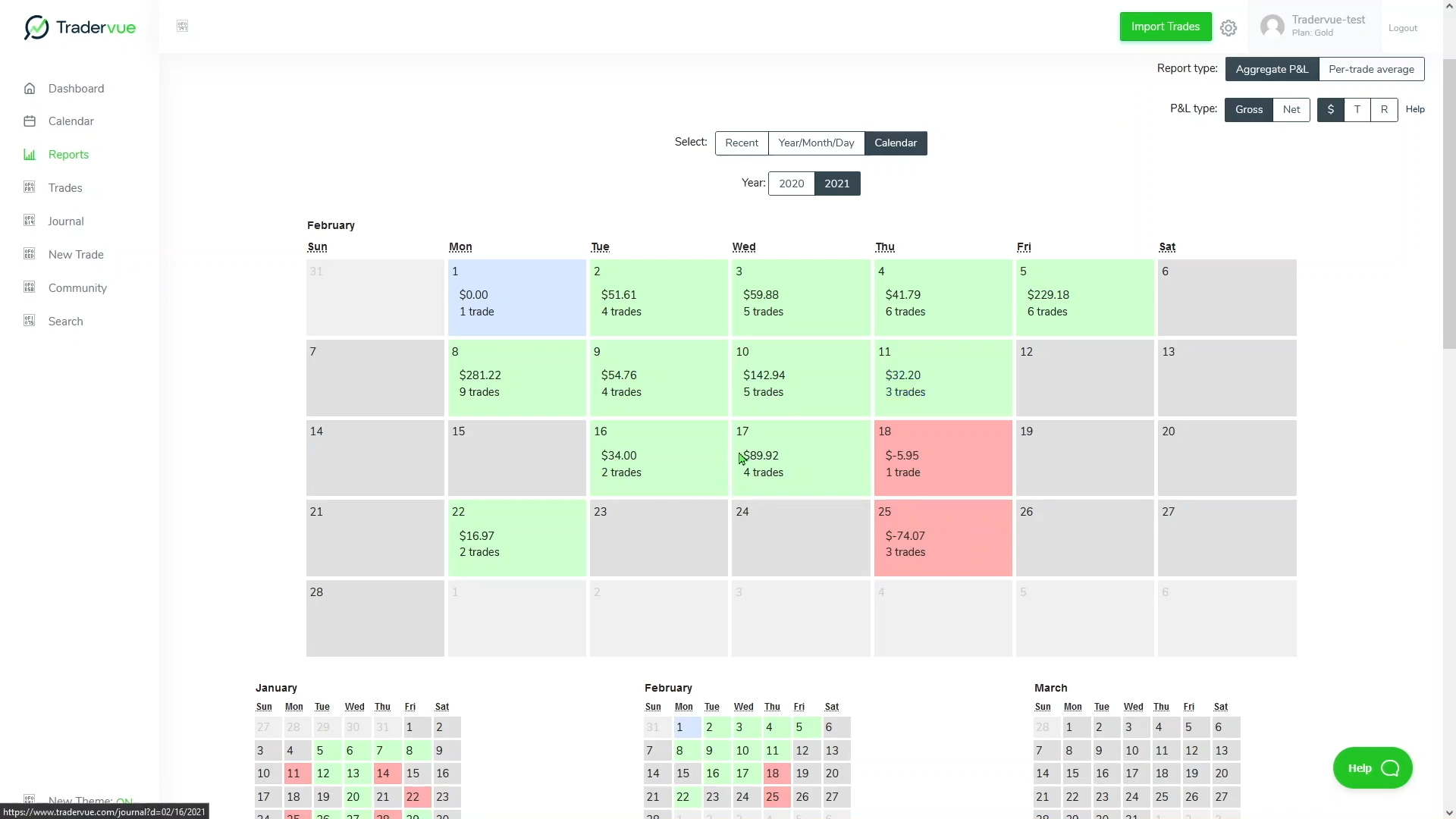The width and height of the screenshot is (1456, 819).
Task: Click the Import Trades button
Action: (1165, 27)
